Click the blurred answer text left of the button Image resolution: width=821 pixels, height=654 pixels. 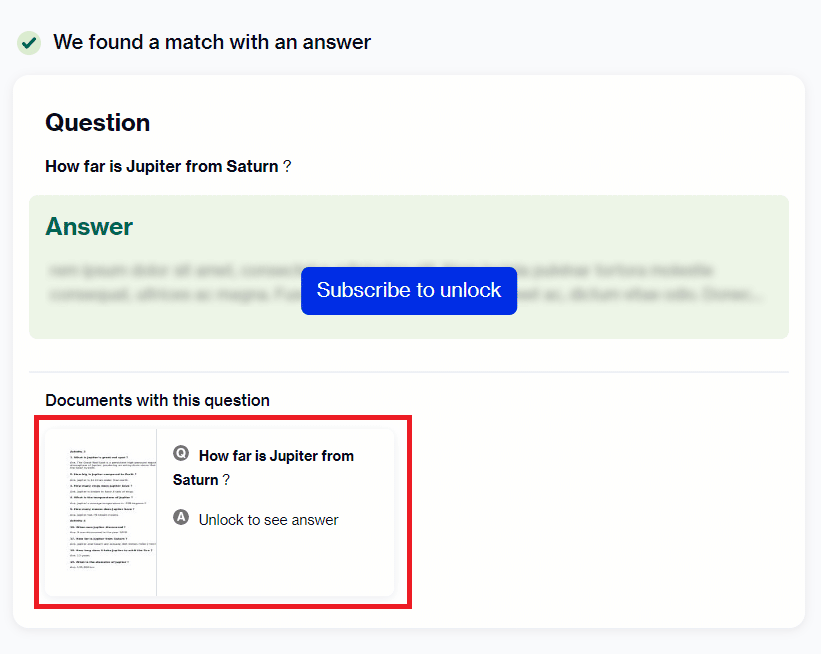[174, 283]
